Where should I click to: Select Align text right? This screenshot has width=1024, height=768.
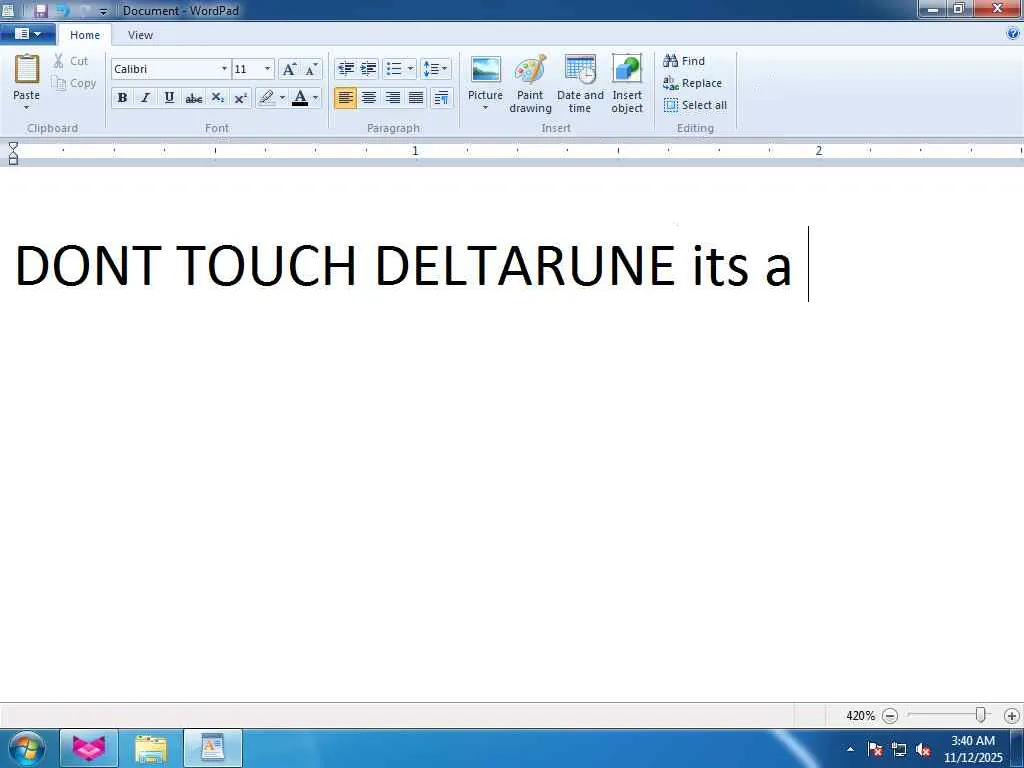click(392, 98)
